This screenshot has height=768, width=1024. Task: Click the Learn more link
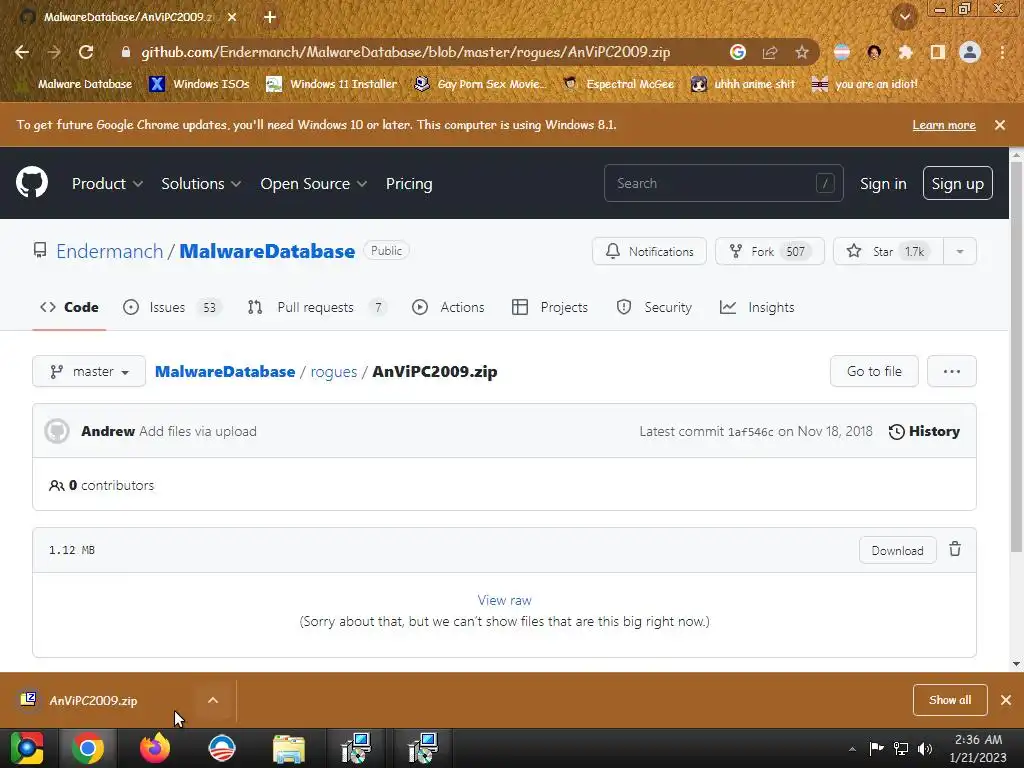click(x=944, y=125)
